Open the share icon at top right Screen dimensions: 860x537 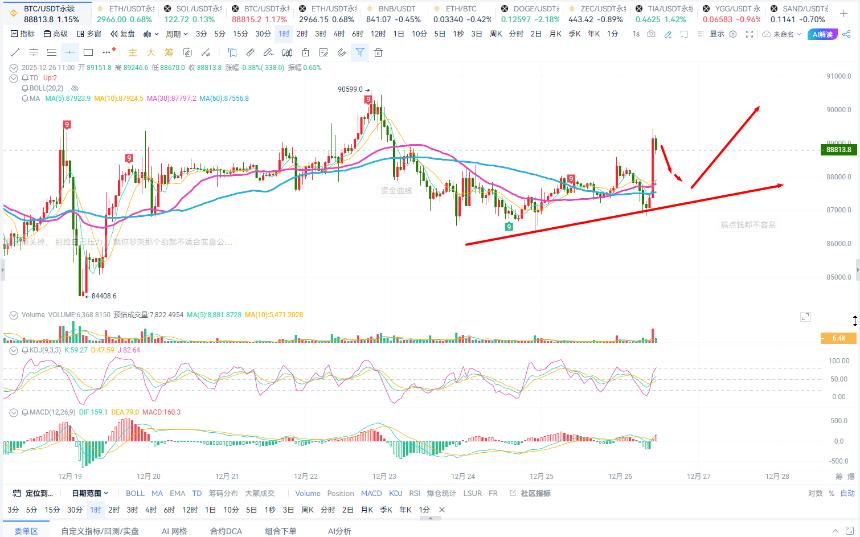pyautogui.click(x=847, y=34)
